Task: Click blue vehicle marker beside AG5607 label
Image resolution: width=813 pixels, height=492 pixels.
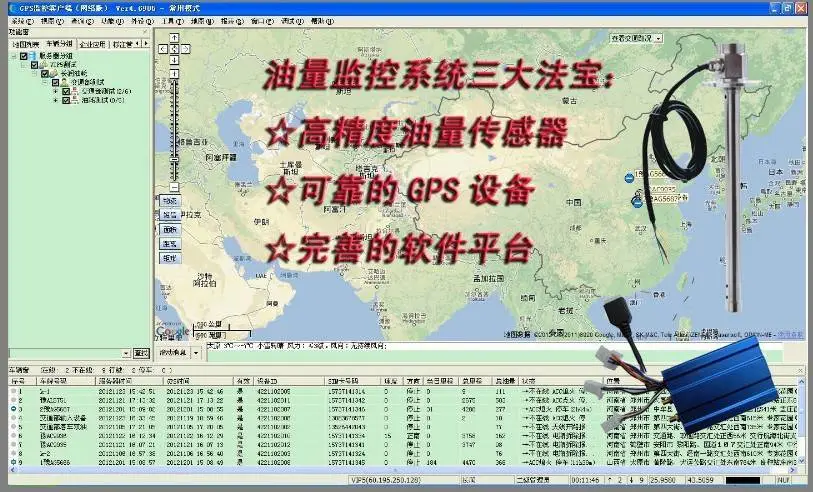Action: [x=637, y=203]
